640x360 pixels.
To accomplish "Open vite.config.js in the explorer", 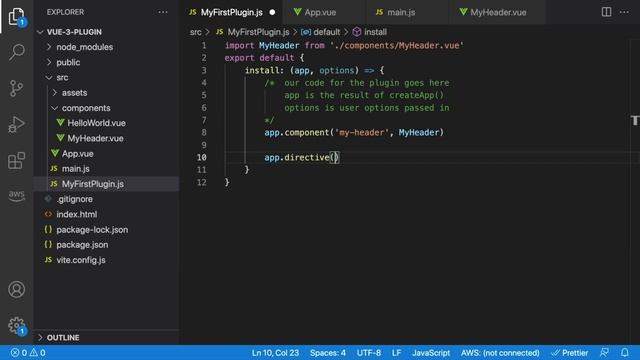I will [x=106, y=260].
